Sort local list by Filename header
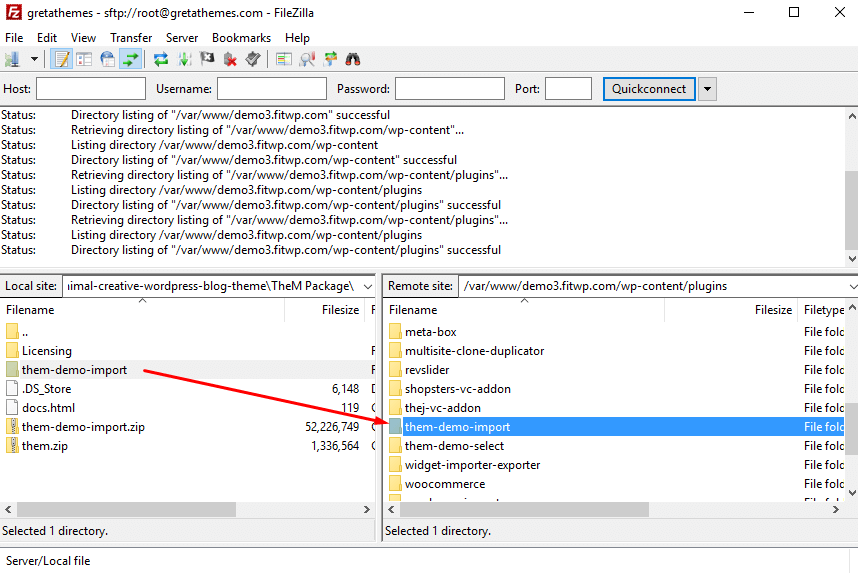This screenshot has height=578, width=858. pyautogui.click(x=142, y=310)
